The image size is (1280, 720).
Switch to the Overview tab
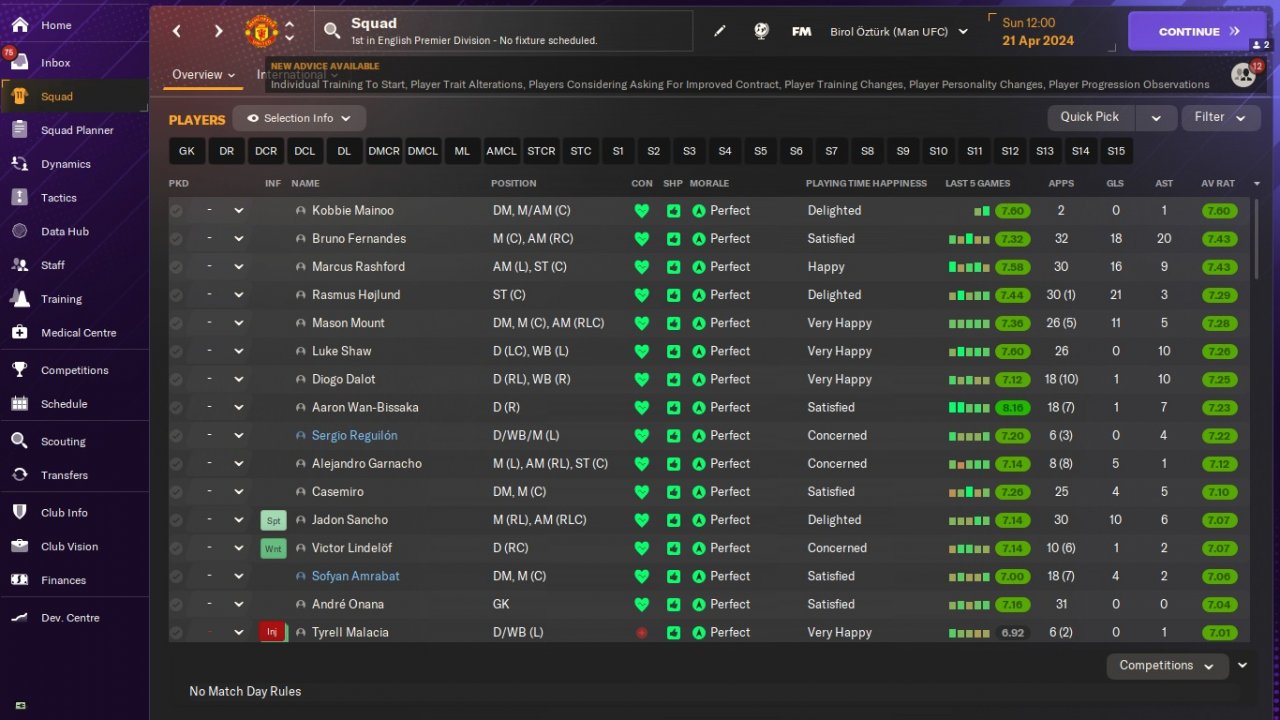coord(203,75)
